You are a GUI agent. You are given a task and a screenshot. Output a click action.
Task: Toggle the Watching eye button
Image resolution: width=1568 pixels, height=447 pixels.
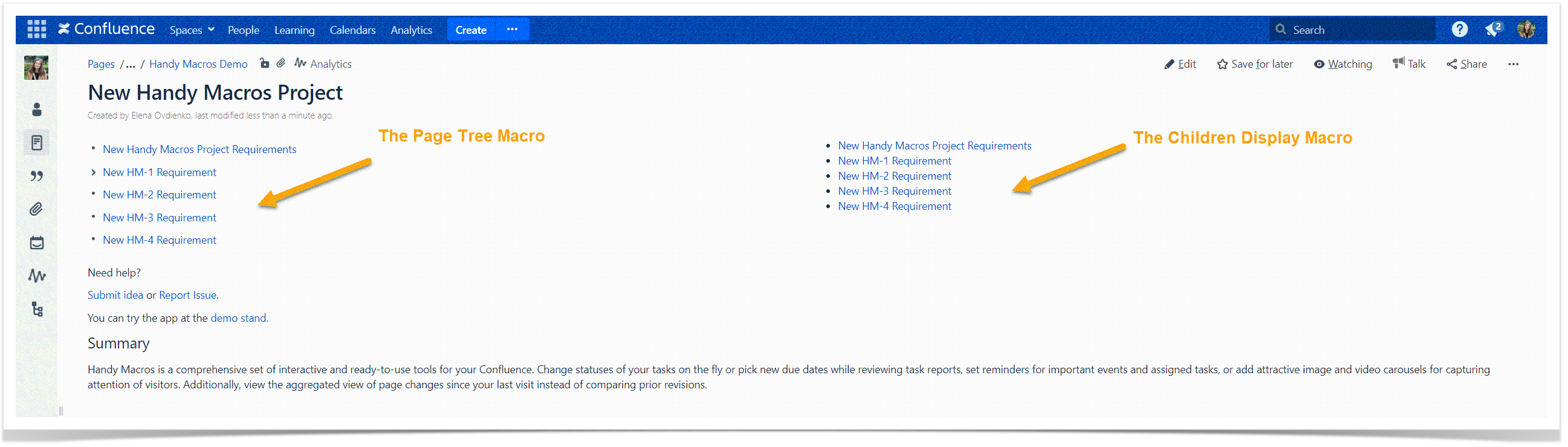tap(1342, 64)
